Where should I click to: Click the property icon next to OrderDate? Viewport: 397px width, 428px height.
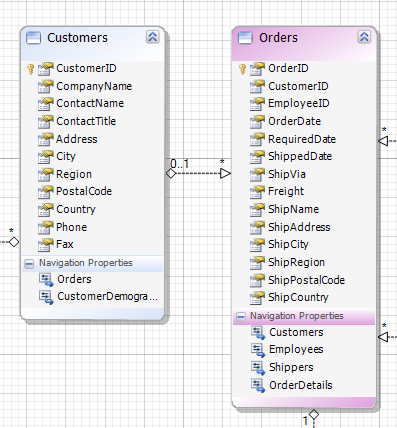click(257, 122)
